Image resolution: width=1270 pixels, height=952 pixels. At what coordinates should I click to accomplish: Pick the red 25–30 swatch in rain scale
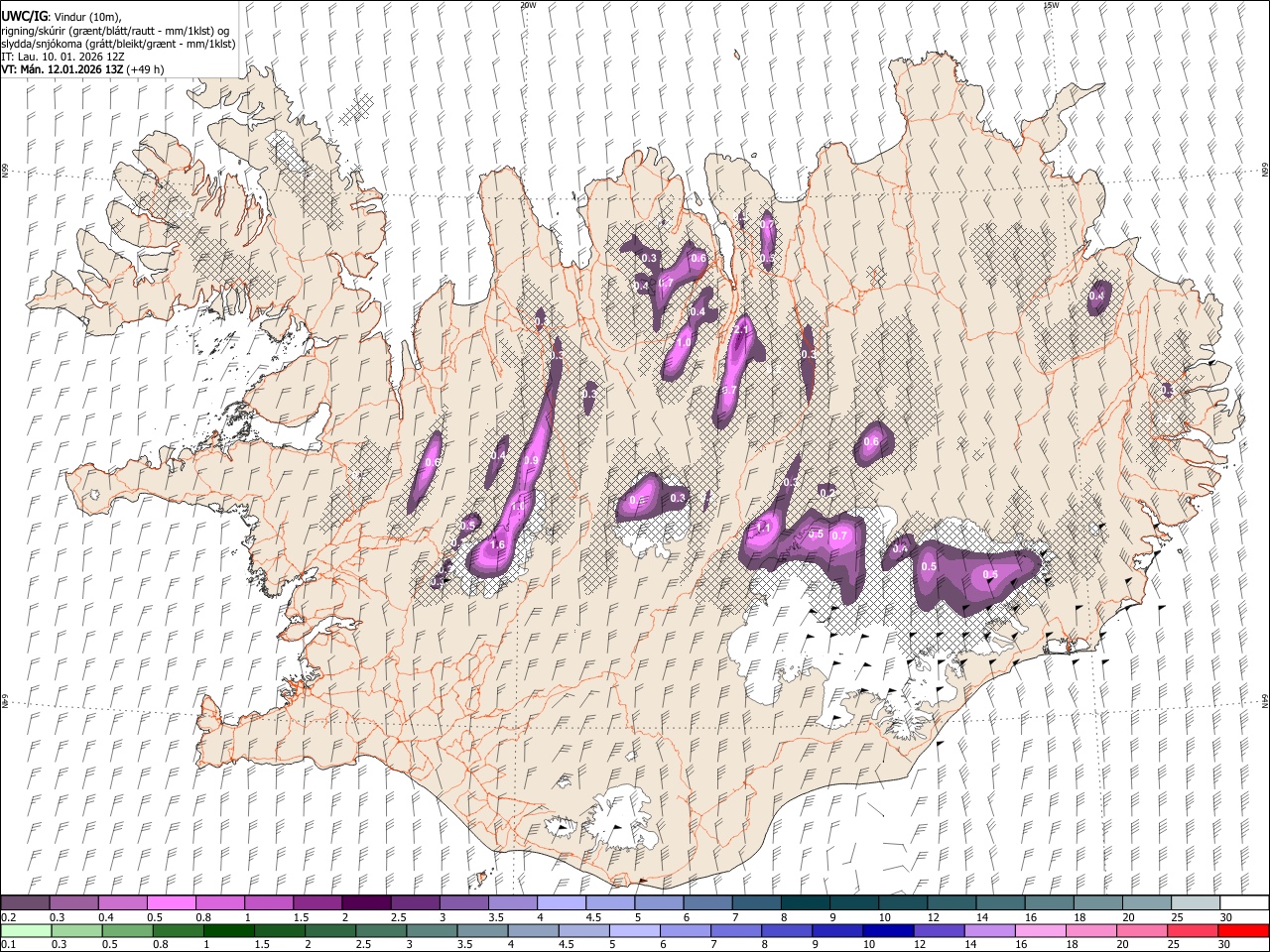click(1242, 930)
